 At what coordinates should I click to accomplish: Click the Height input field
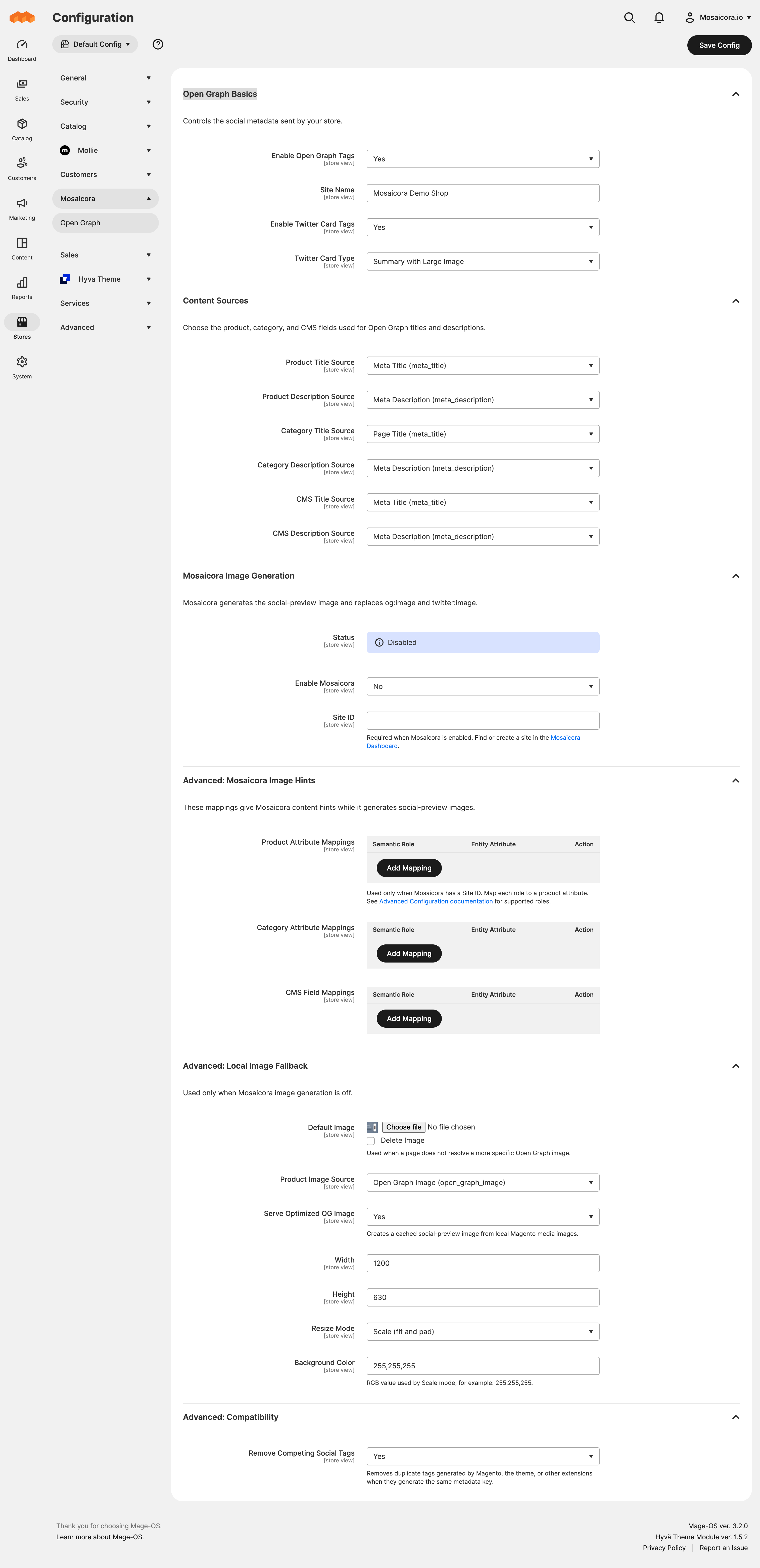pos(483,1297)
